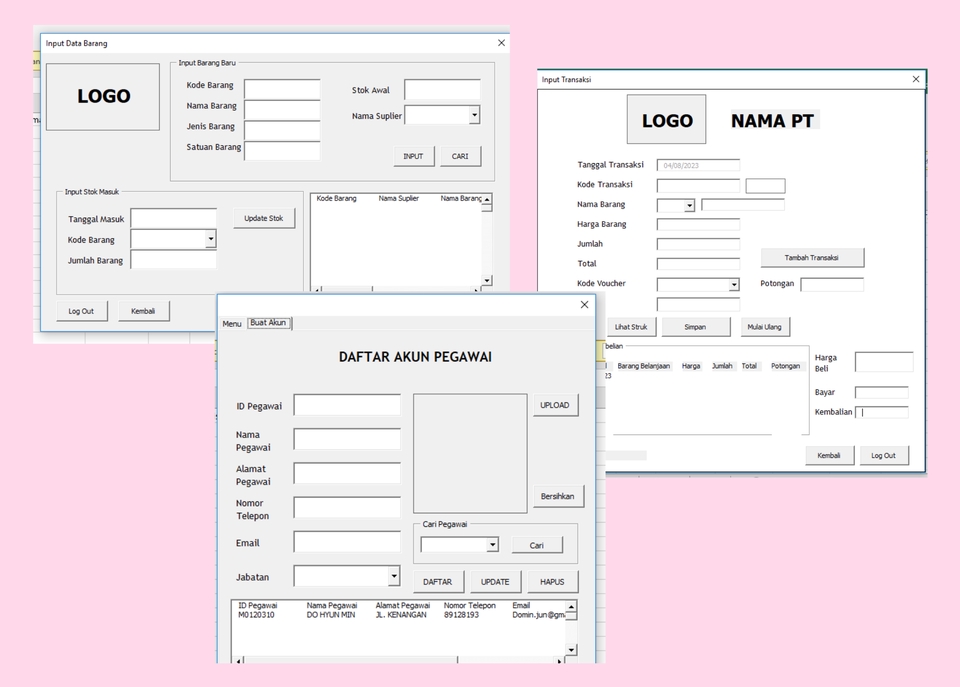This screenshot has height=687, width=960.
Task: Click the Stok Awal input field
Action: pos(442,89)
